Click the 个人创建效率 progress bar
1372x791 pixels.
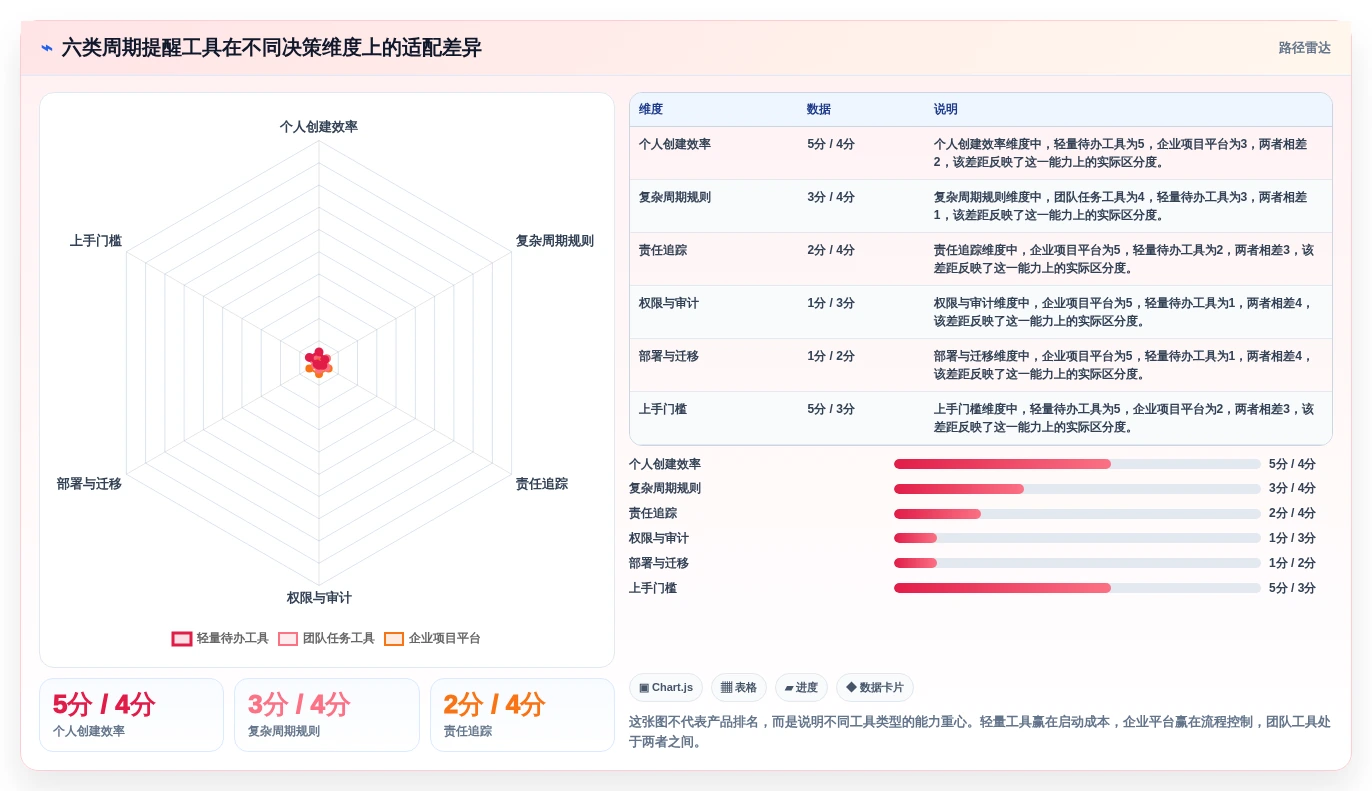click(1077, 464)
